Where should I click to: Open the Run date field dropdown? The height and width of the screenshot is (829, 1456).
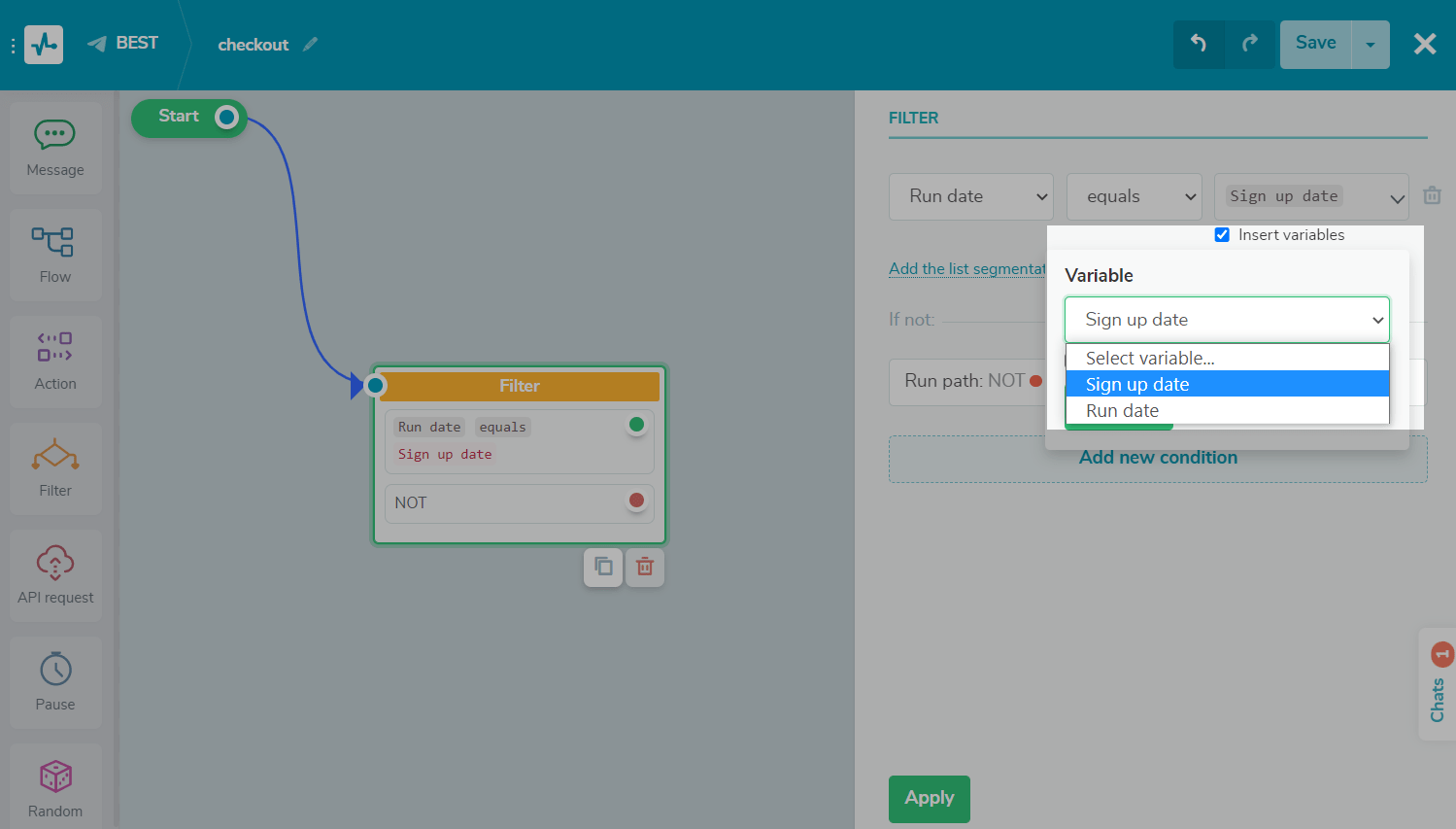[x=970, y=196]
